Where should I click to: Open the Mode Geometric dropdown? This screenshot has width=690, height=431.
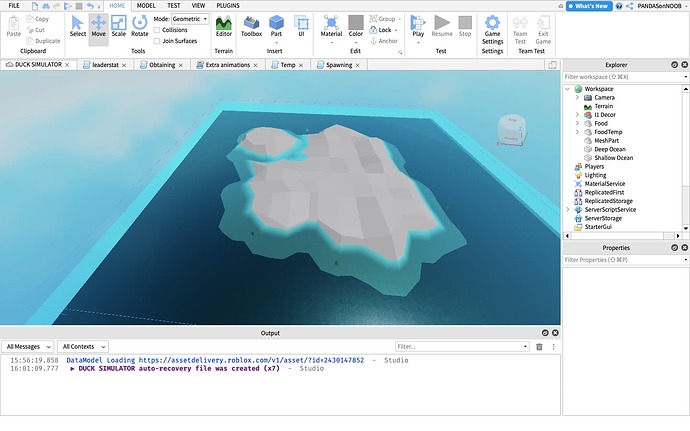point(190,19)
